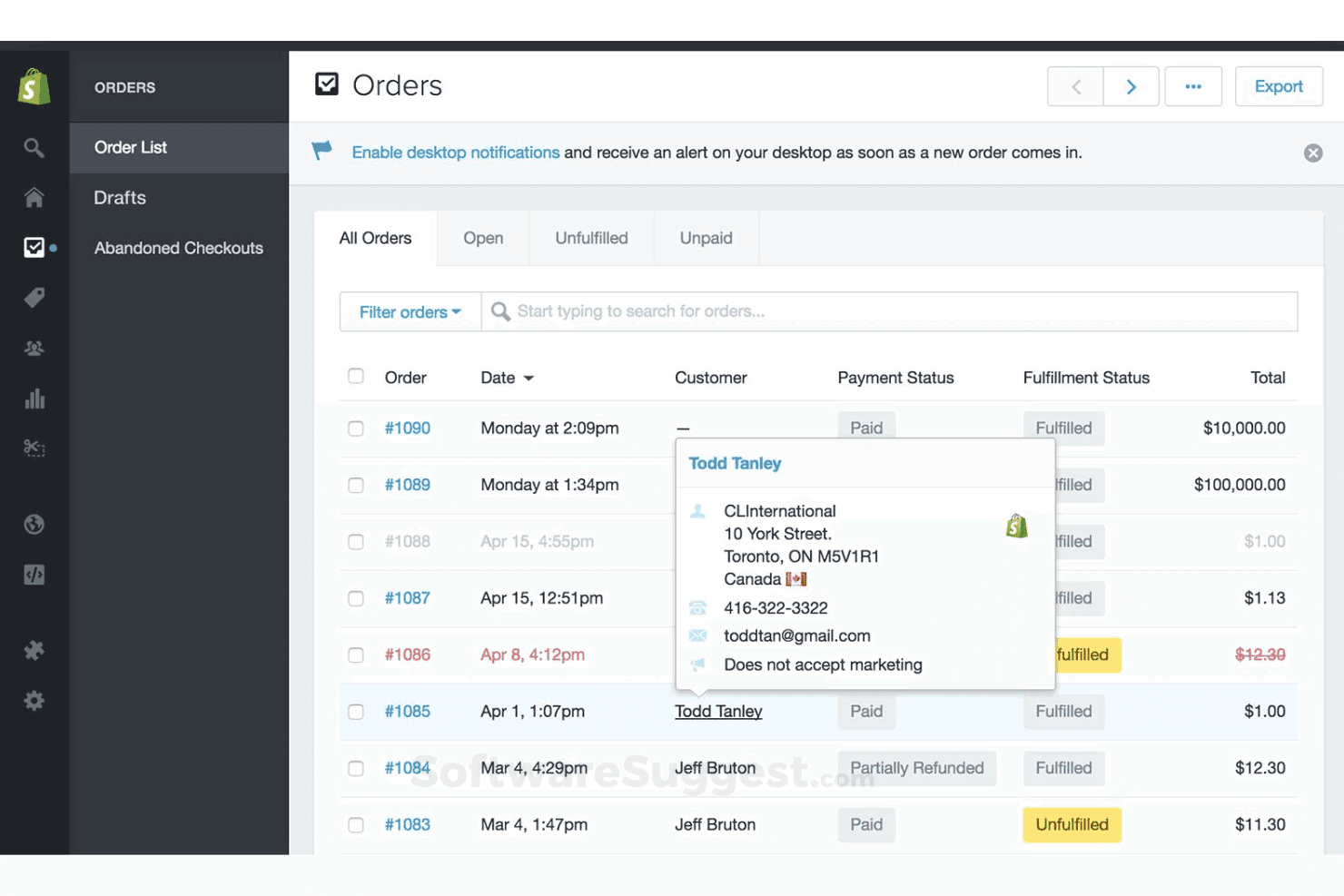Click the Export button
Screen dimensions: 1344x896
pos(1279,86)
